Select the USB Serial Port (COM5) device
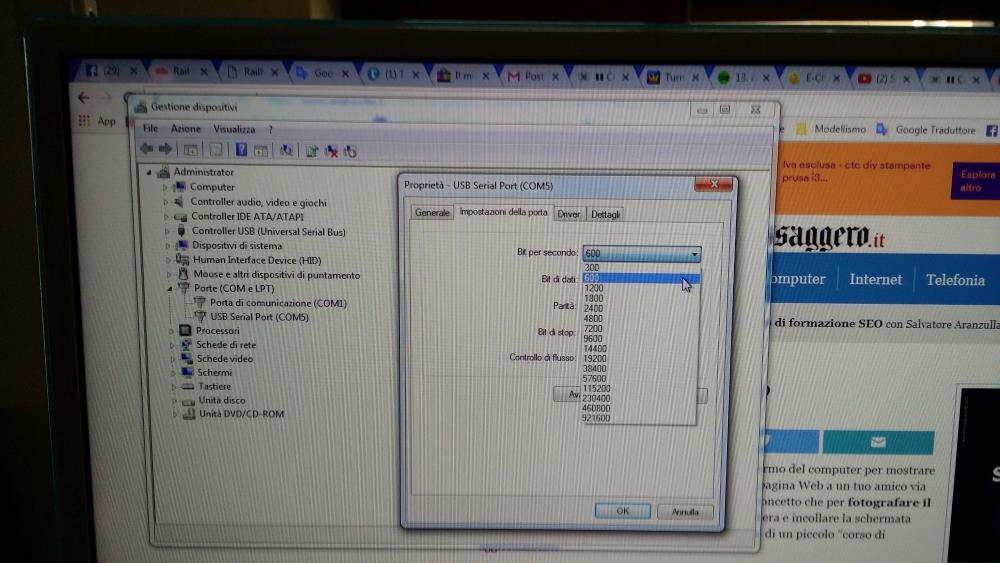Image resolution: width=1000 pixels, height=563 pixels. point(259,317)
